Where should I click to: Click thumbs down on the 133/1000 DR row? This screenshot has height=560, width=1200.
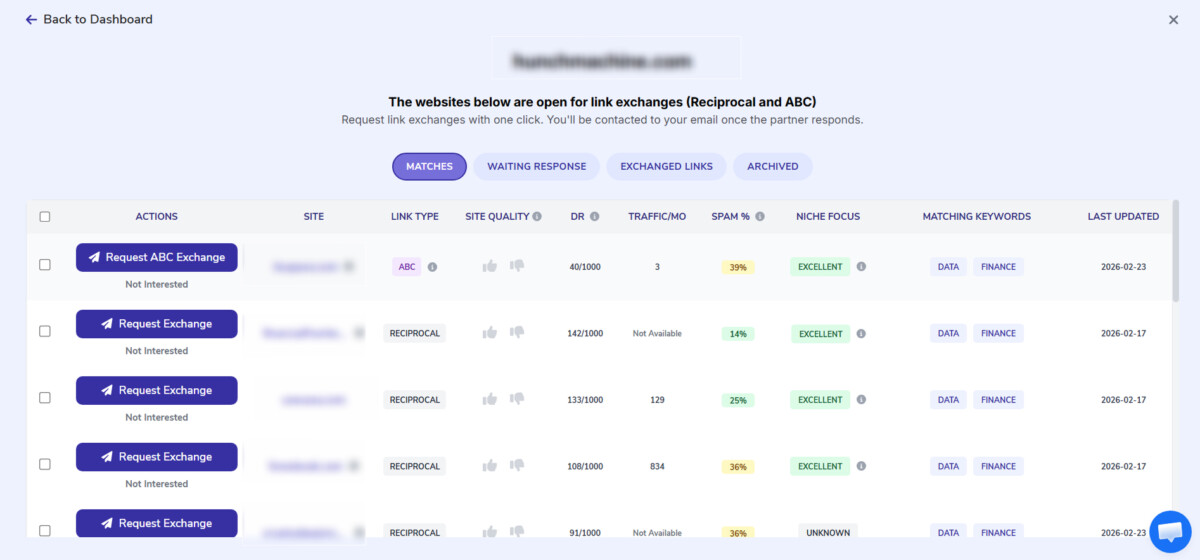pos(517,399)
